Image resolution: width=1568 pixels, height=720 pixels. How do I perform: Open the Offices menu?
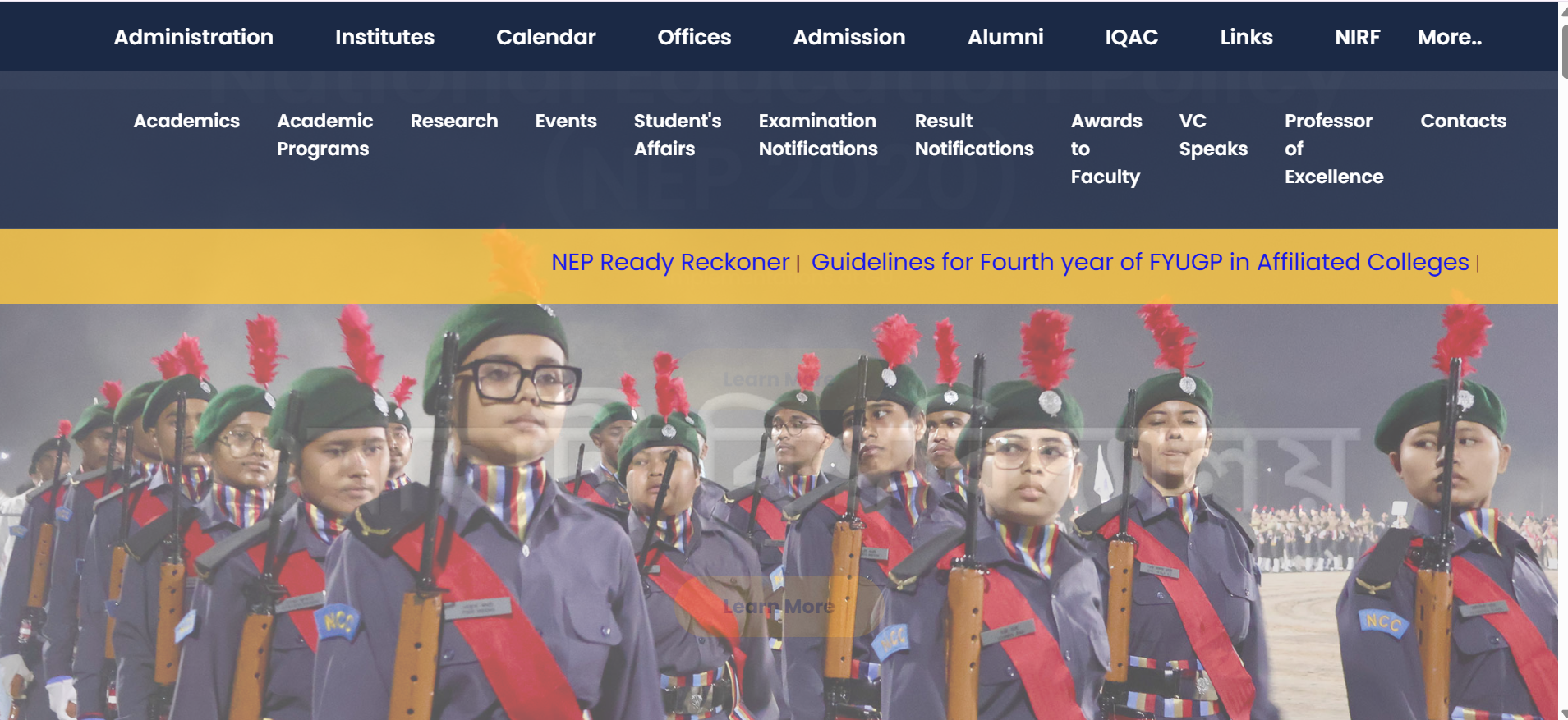[x=694, y=37]
